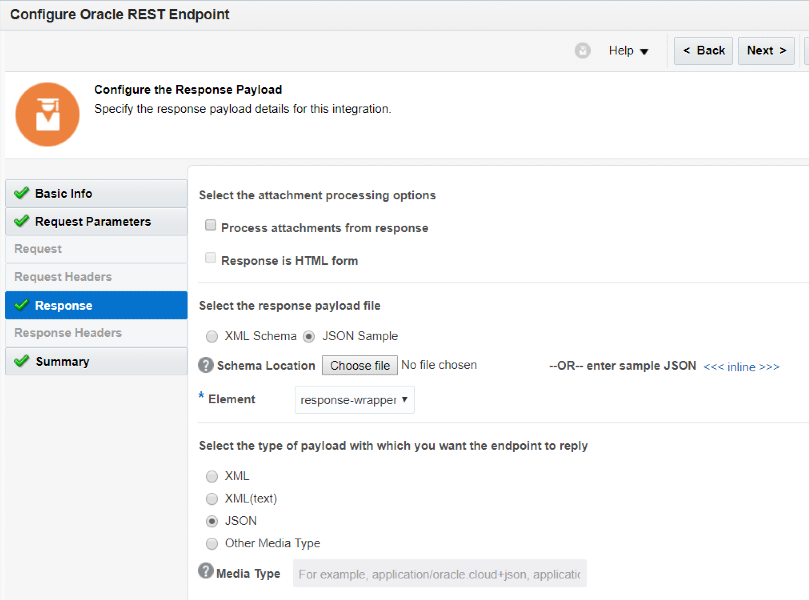Select the XML Schema radio button

coord(212,337)
